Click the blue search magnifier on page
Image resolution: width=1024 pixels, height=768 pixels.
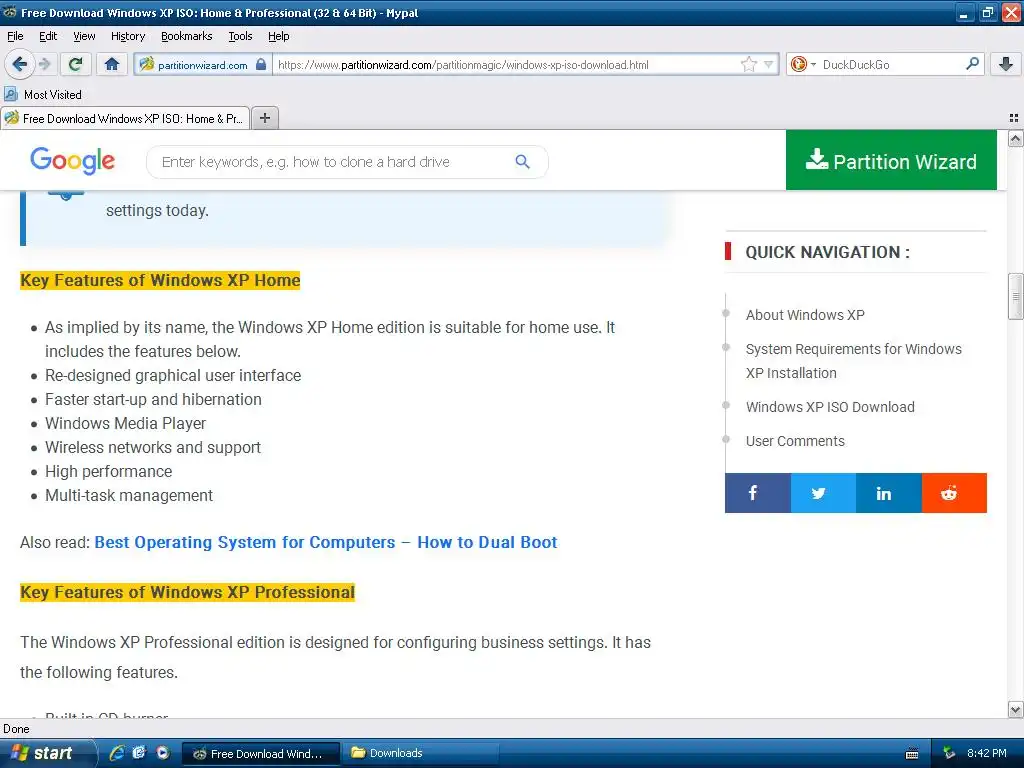point(522,161)
